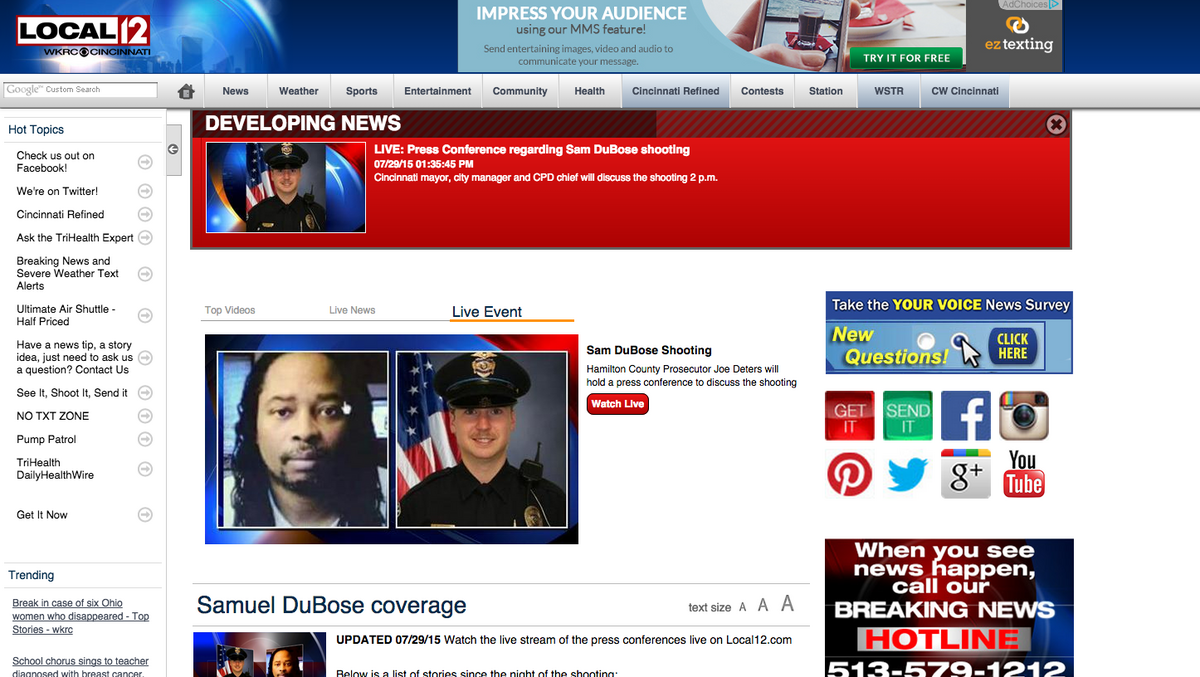Open the Facebook social icon

(x=965, y=415)
